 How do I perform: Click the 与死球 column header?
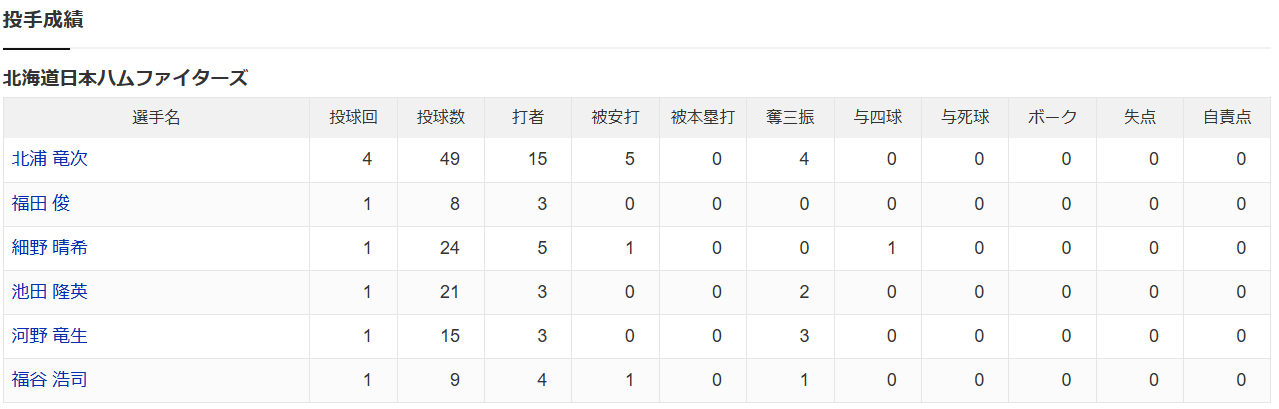tap(965, 117)
